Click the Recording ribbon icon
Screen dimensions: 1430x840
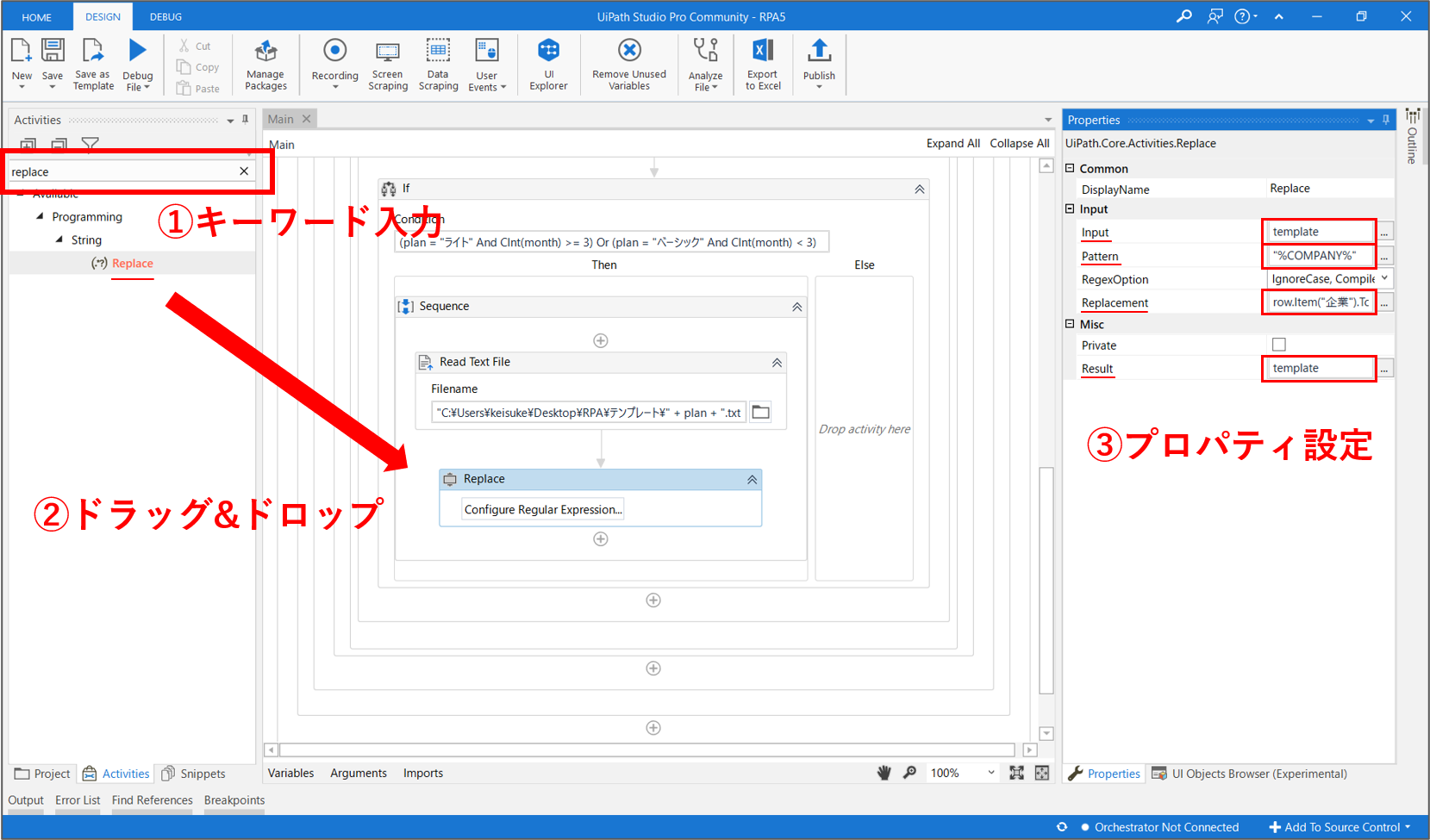pos(334,62)
